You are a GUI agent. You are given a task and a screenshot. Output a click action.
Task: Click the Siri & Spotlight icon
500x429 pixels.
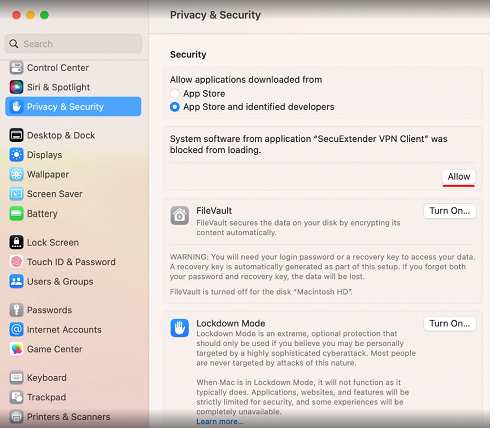16,87
